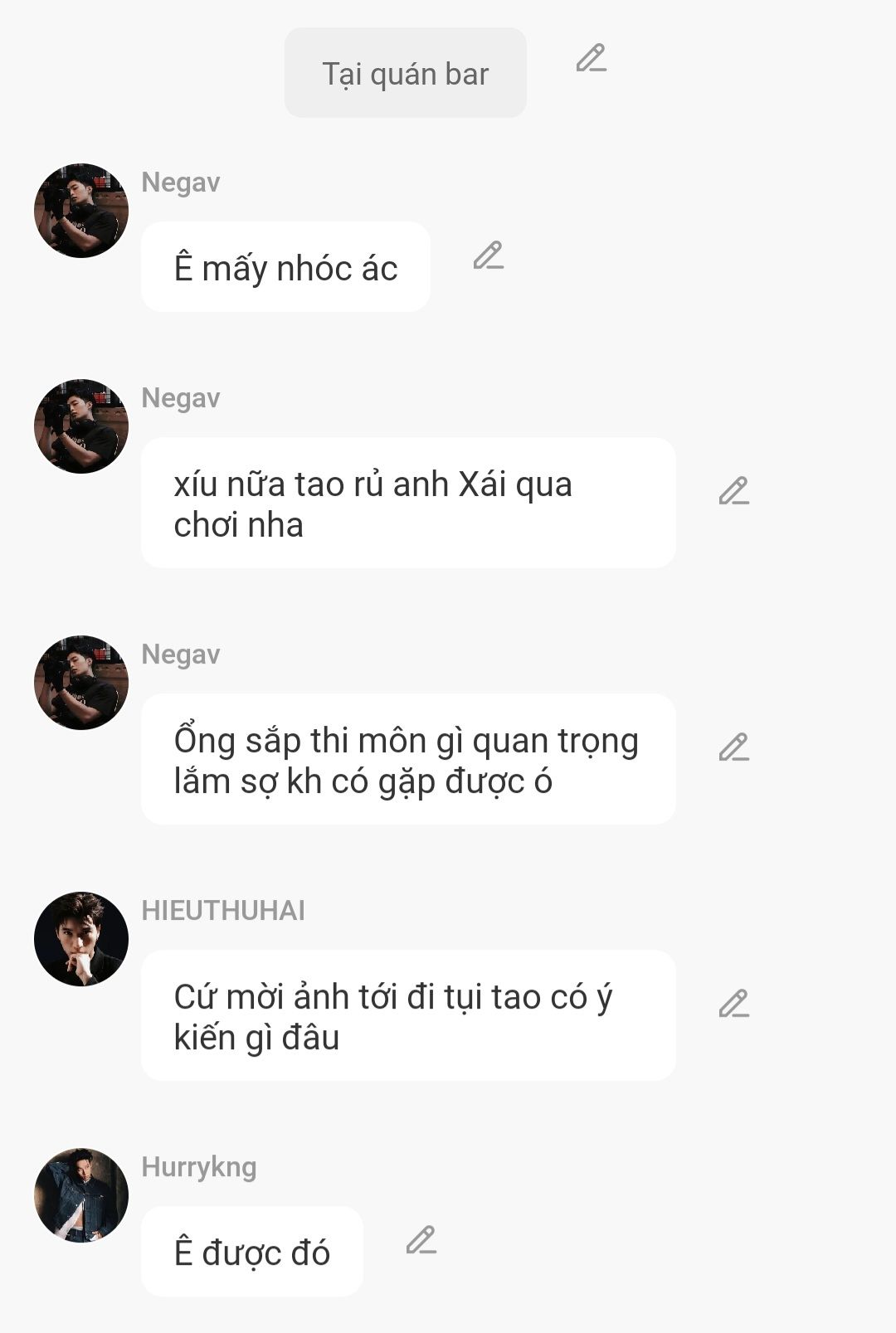
Task: Edit Hurrykng's "Ê được đó" message
Action: point(421,1240)
